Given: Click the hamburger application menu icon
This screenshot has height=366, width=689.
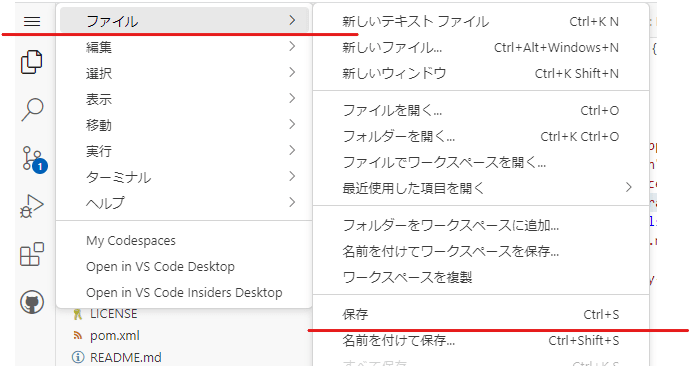Looking at the screenshot, I should click(x=32, y=21).
